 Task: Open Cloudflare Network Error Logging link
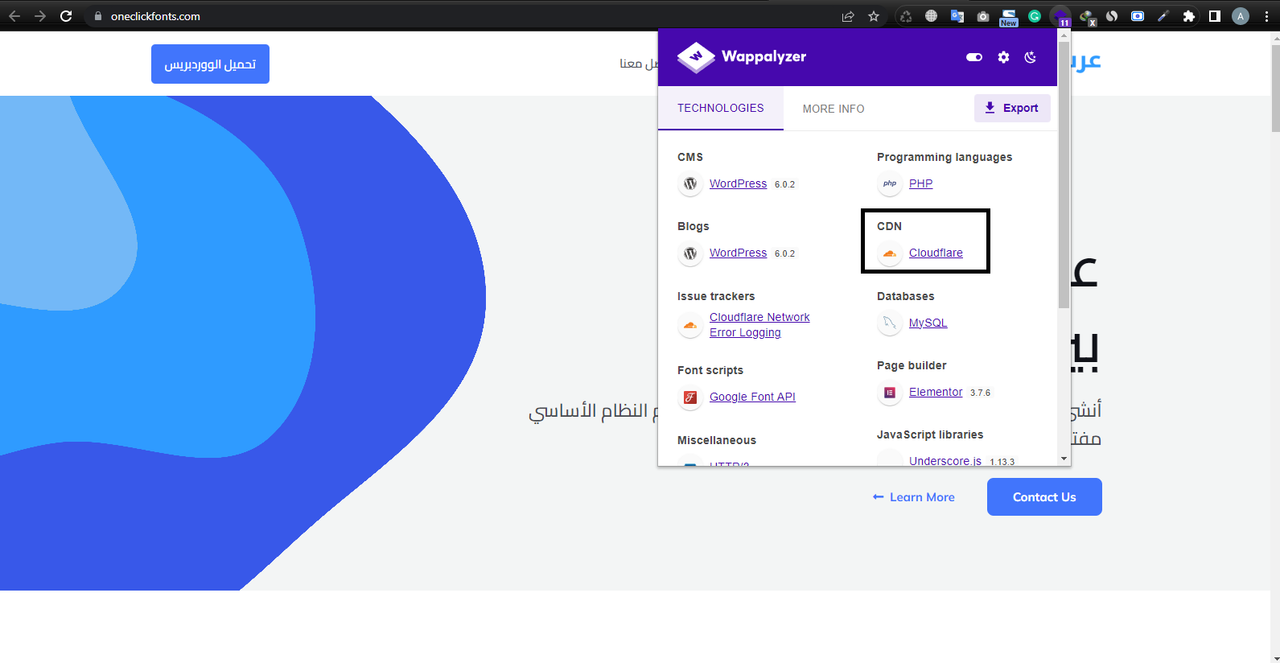(x=759, y=325)
